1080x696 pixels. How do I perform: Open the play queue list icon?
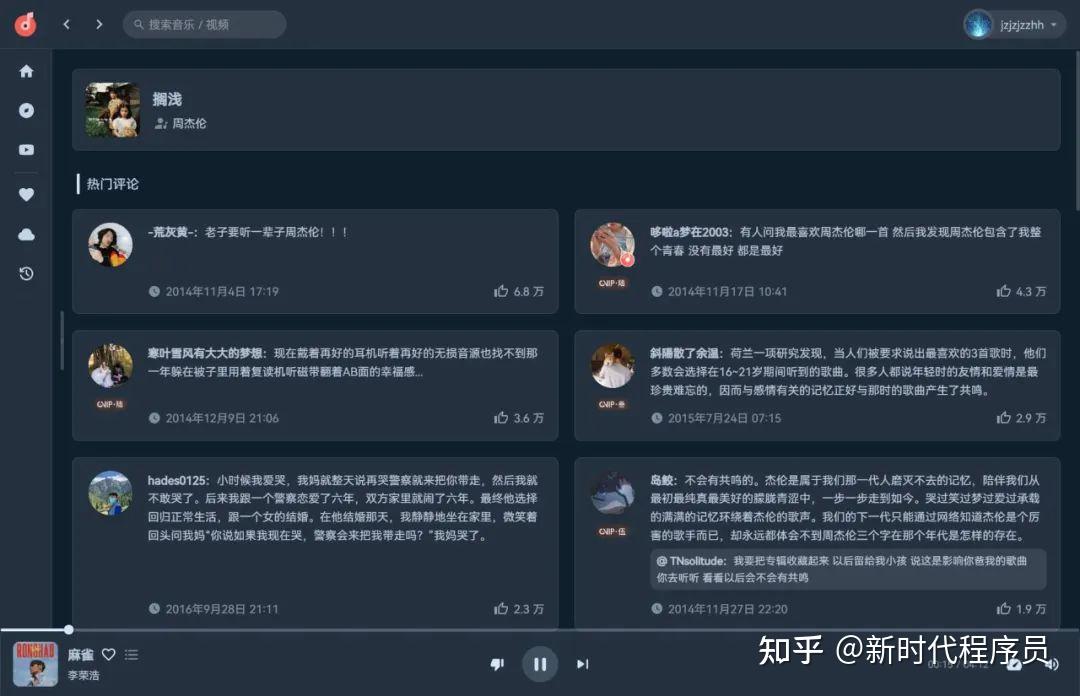tap(132, 655)
